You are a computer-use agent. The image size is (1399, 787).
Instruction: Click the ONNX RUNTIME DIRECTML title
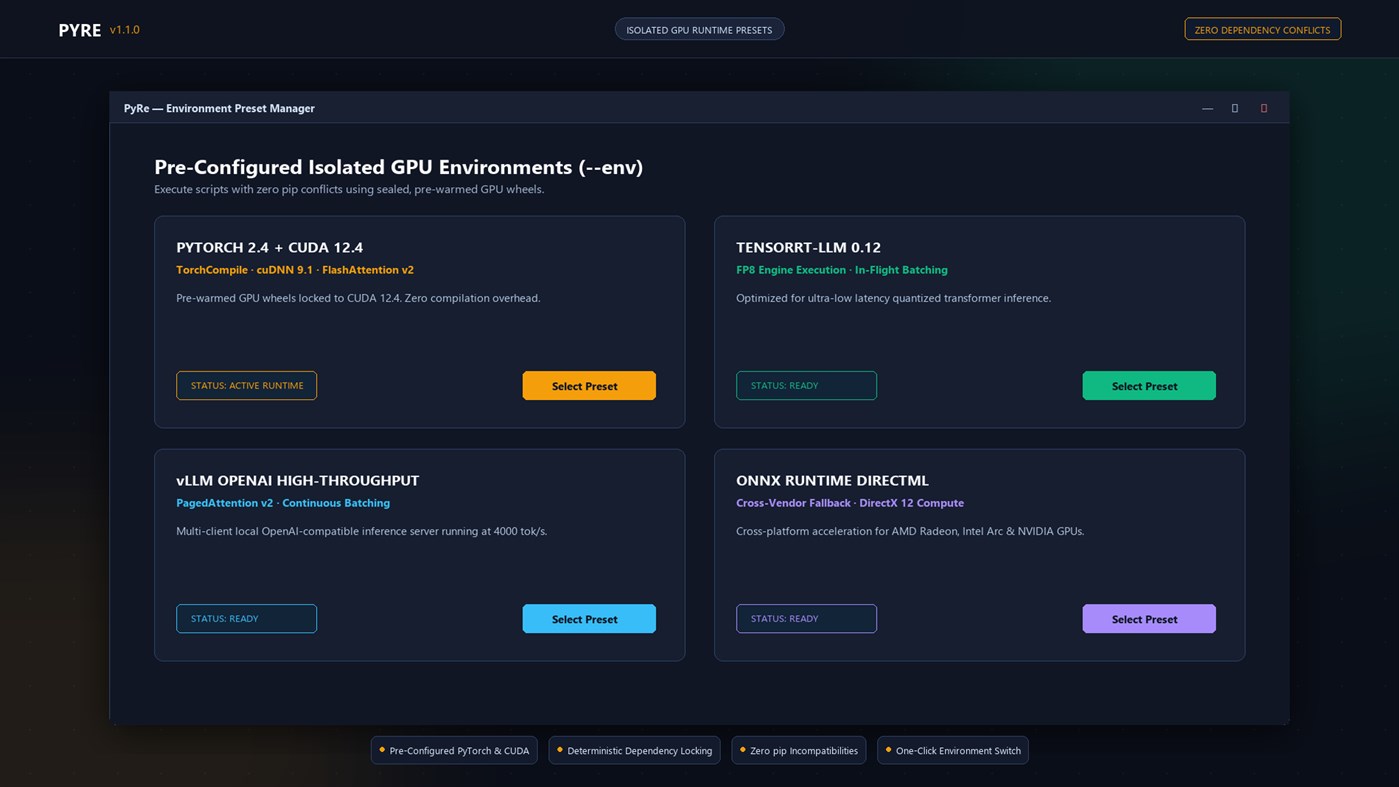click(x=832, y=481)
